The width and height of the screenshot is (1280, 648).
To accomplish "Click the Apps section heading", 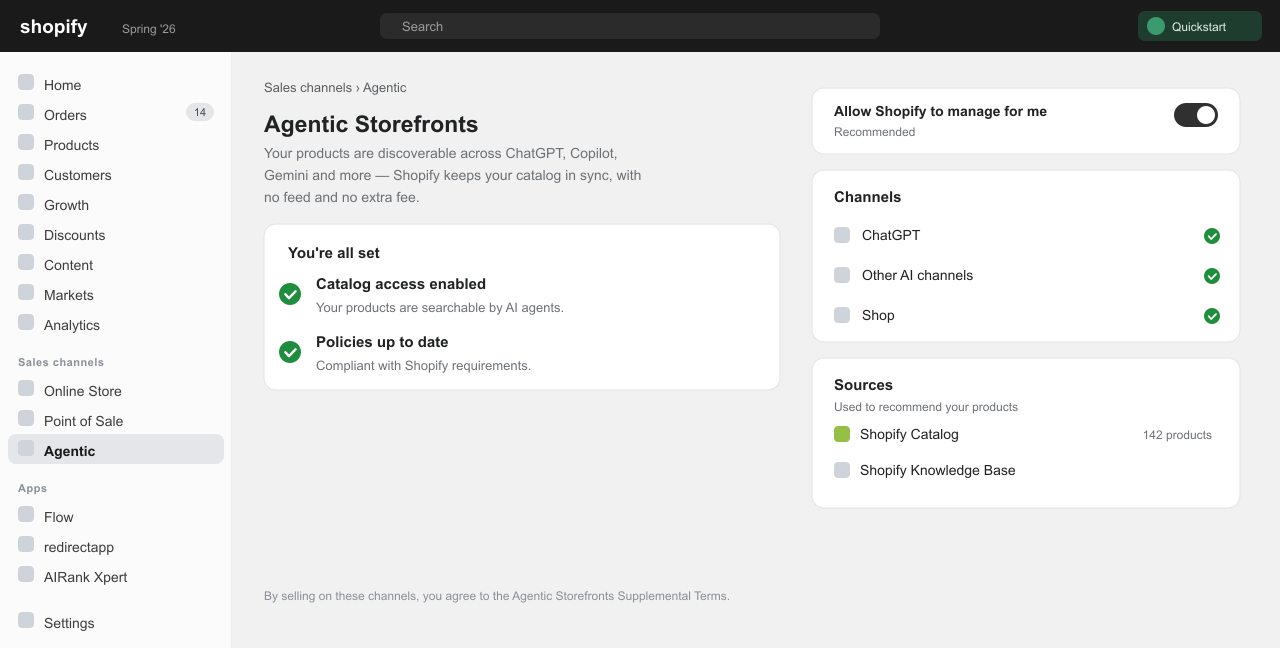I will (32, 488).
